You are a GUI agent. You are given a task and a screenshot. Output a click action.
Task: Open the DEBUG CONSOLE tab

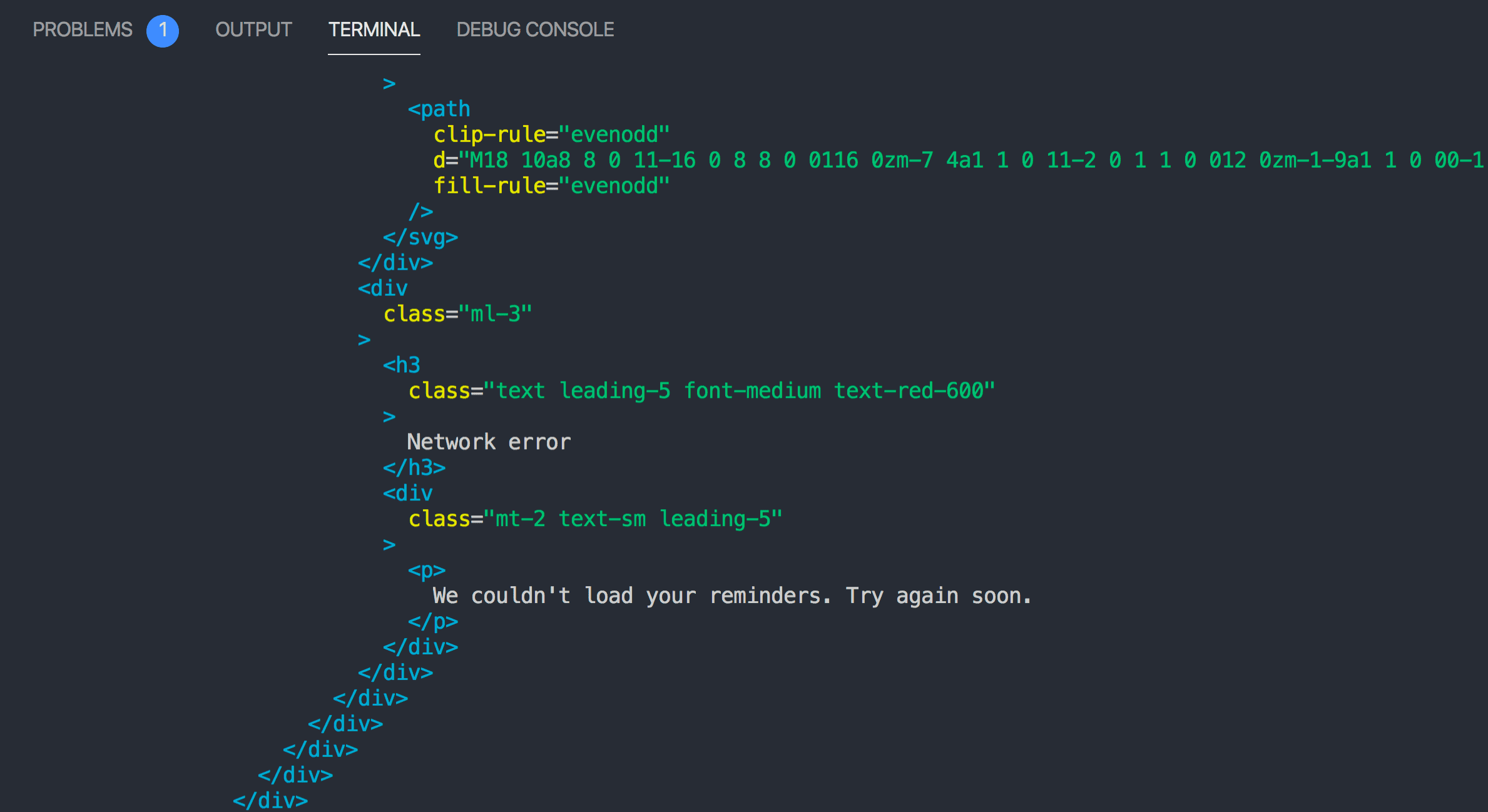point(535,29)
